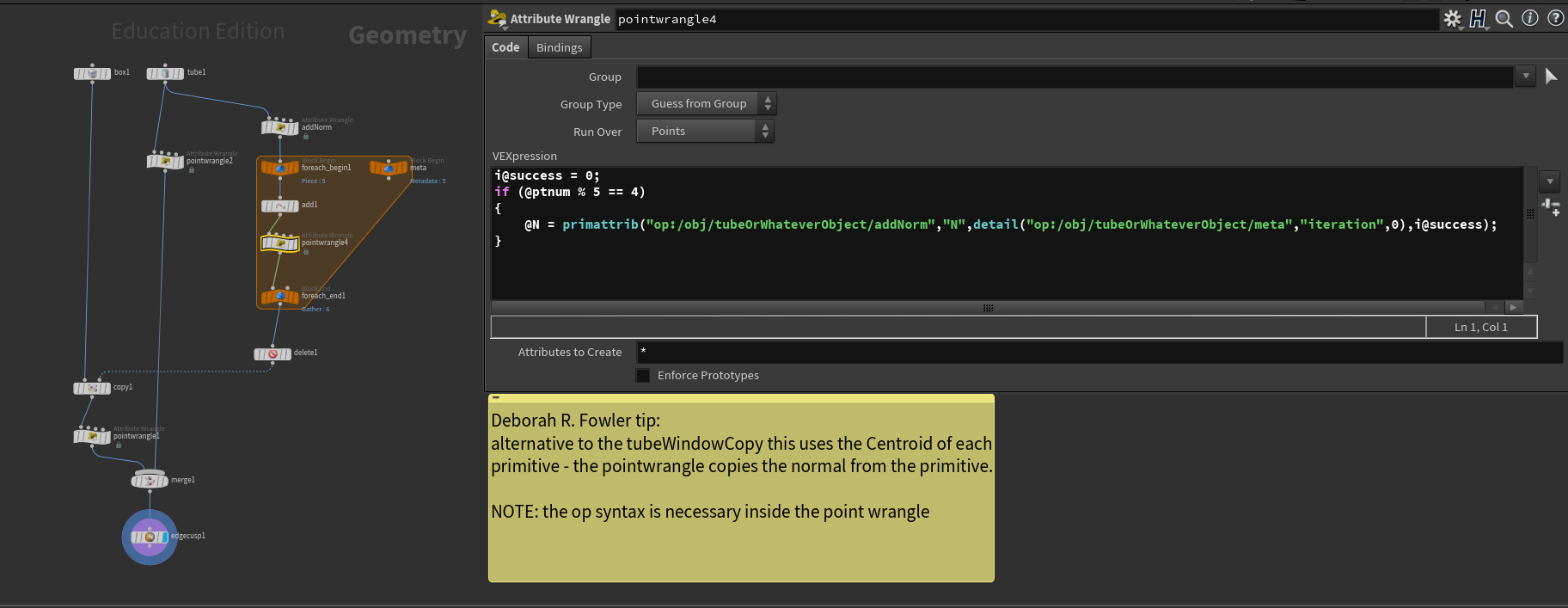Screen dimensions: 1568x608
Task: Open the node info icon
Action: pyautogui.click(x=1530, y=18)
